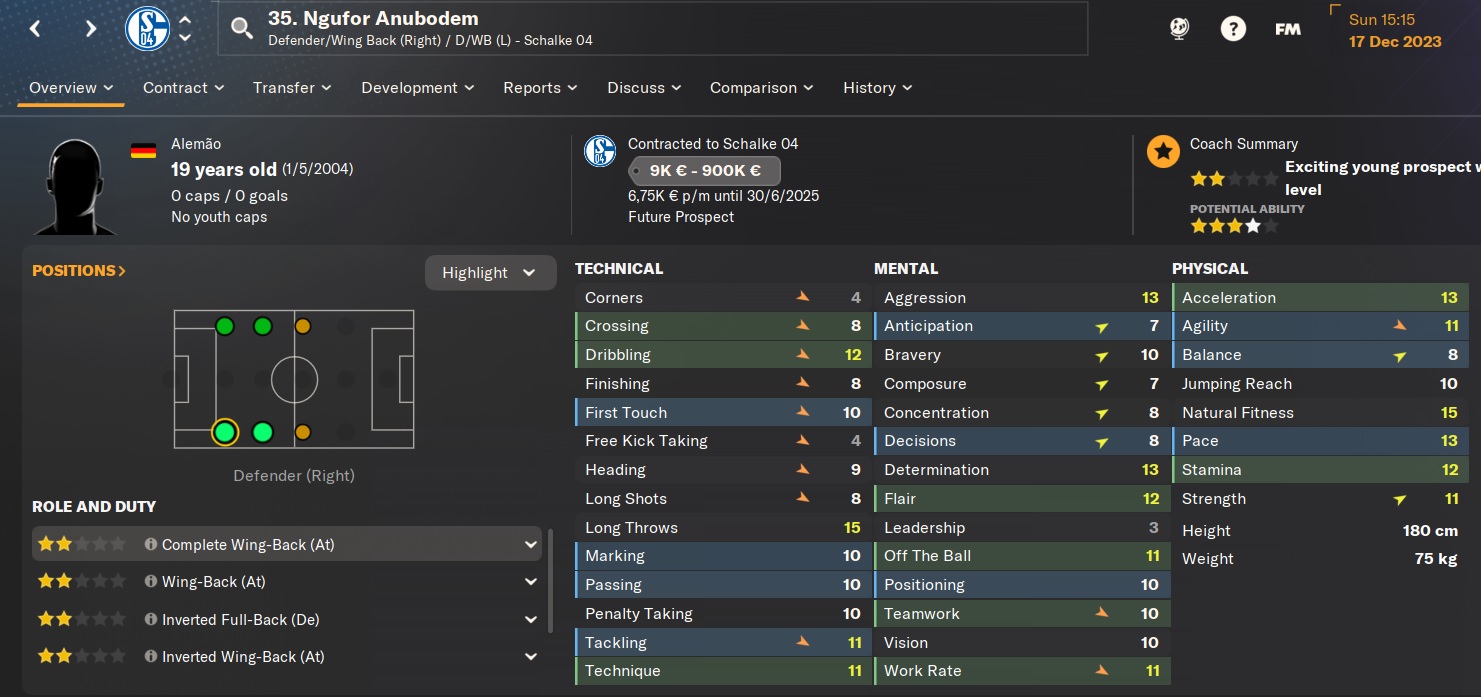This screenshot has width=1481, height=697.
Task: Click the Schalke 04 club badge in header
Action: pyautogui.click(x=147, y=28)
